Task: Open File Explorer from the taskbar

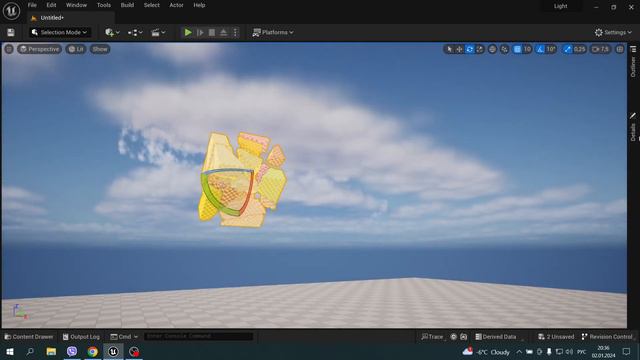Action: pos(51,351)
